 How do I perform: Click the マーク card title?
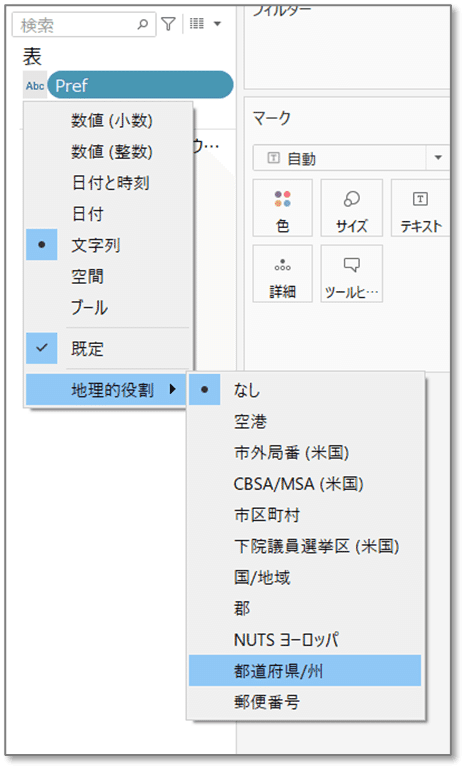click(x=272, y=118)
